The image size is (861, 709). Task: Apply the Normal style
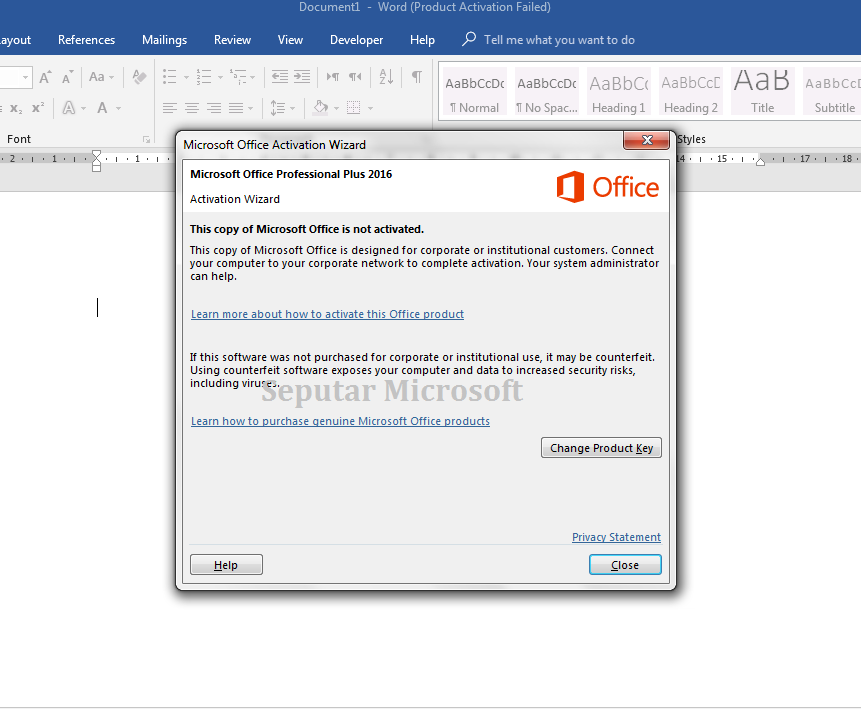coord(475,92)
